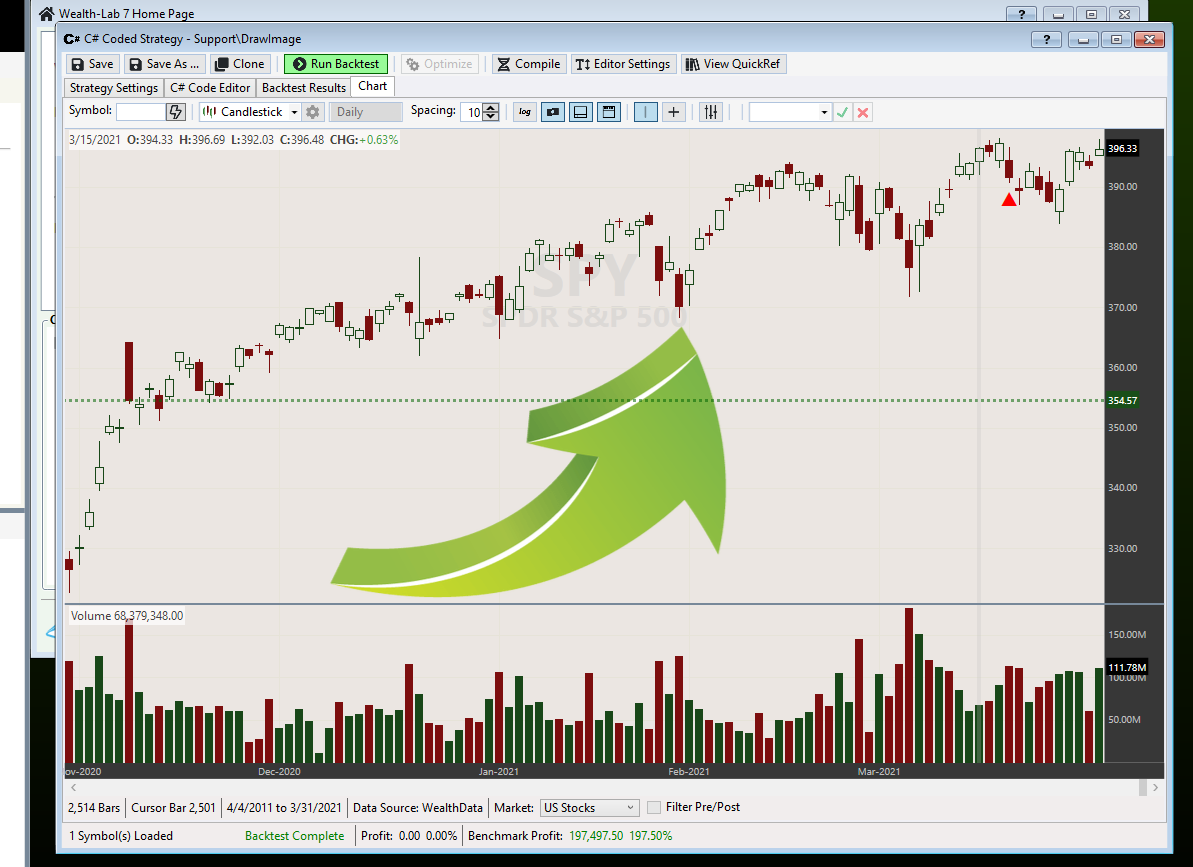
Task: Maximize the Coded Strategy window
Action: coord(1116,40)
